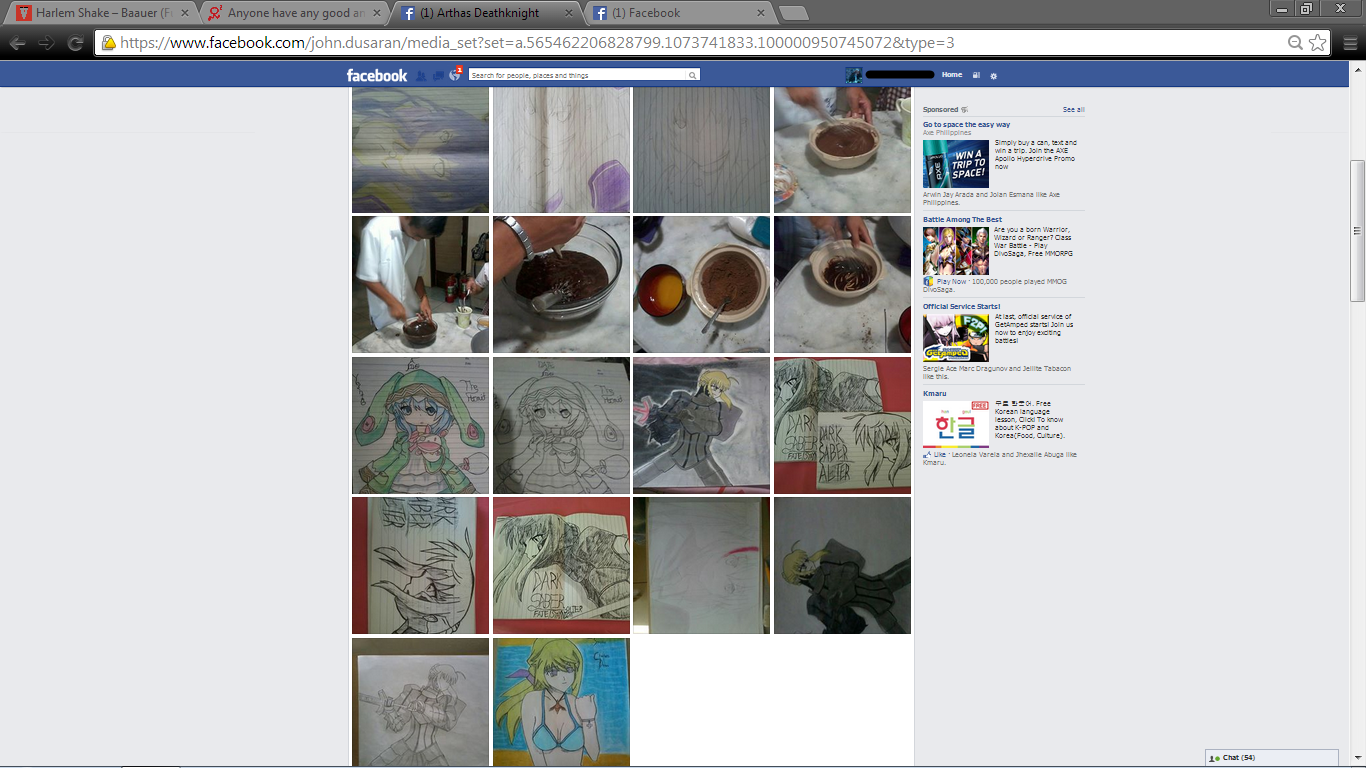This screenshot has height=768, width=1366.
Task: Reload the page in the browser
Action: [x=75, y=43]
